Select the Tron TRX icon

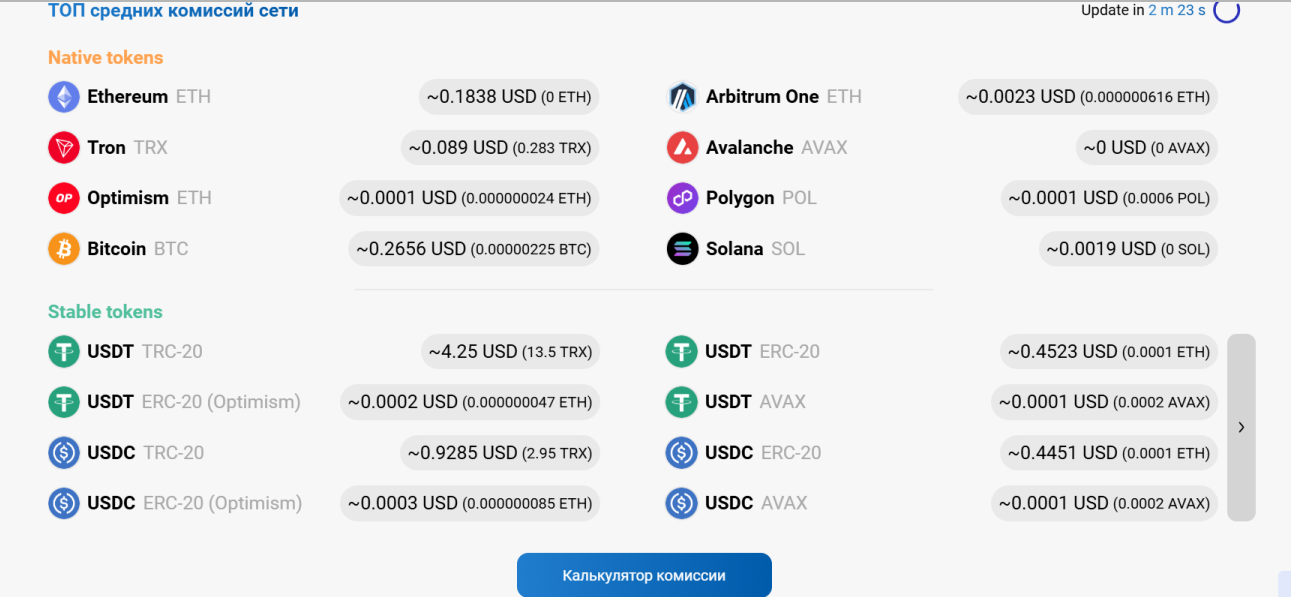pos(62,147)
